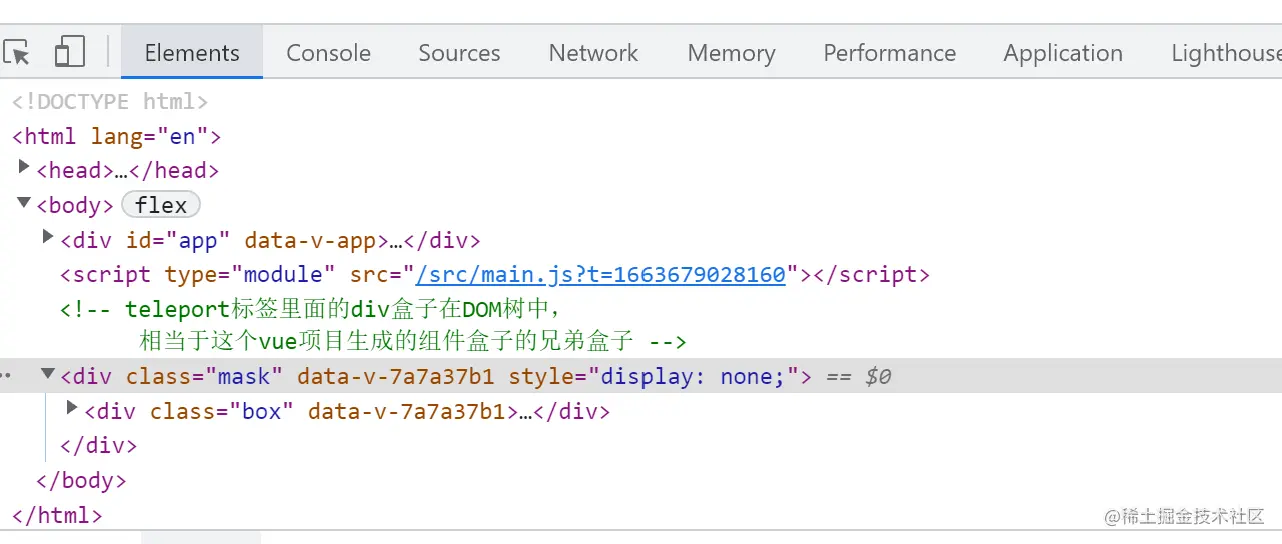Collapse the body element arrow

tap(25, 203)
